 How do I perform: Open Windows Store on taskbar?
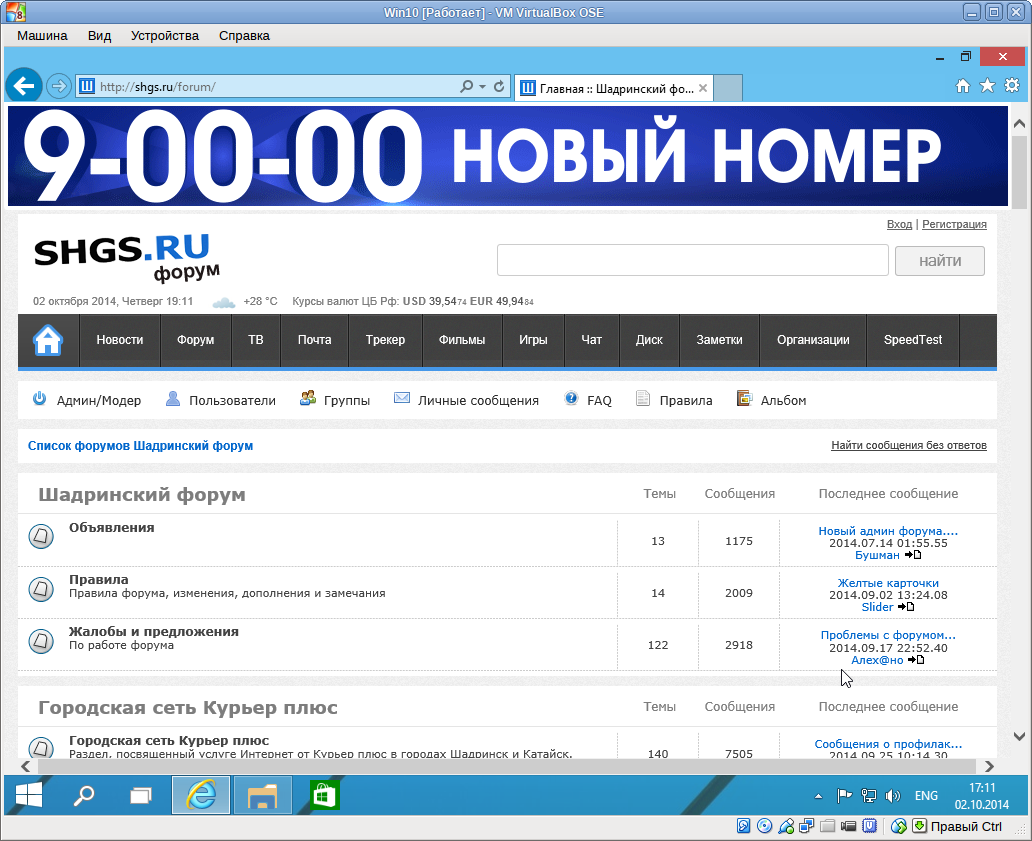324,795
